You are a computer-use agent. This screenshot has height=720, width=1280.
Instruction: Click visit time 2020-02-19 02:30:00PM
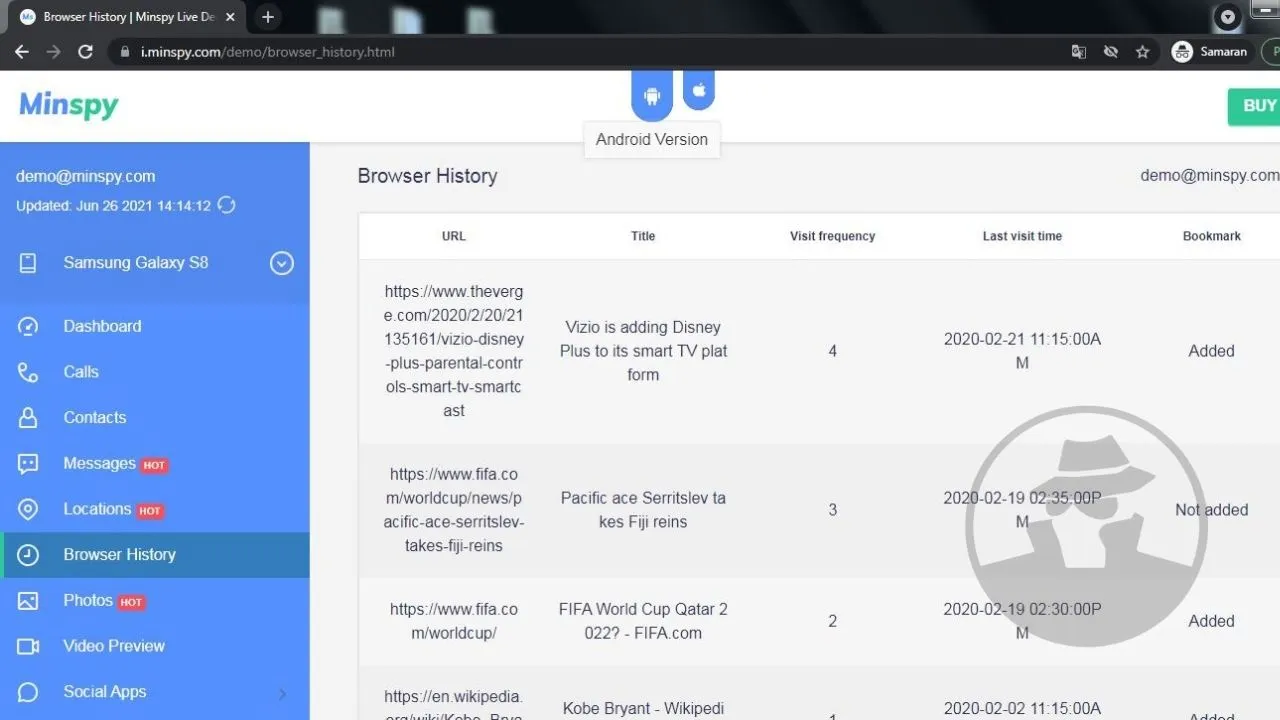pos(1022,621)
